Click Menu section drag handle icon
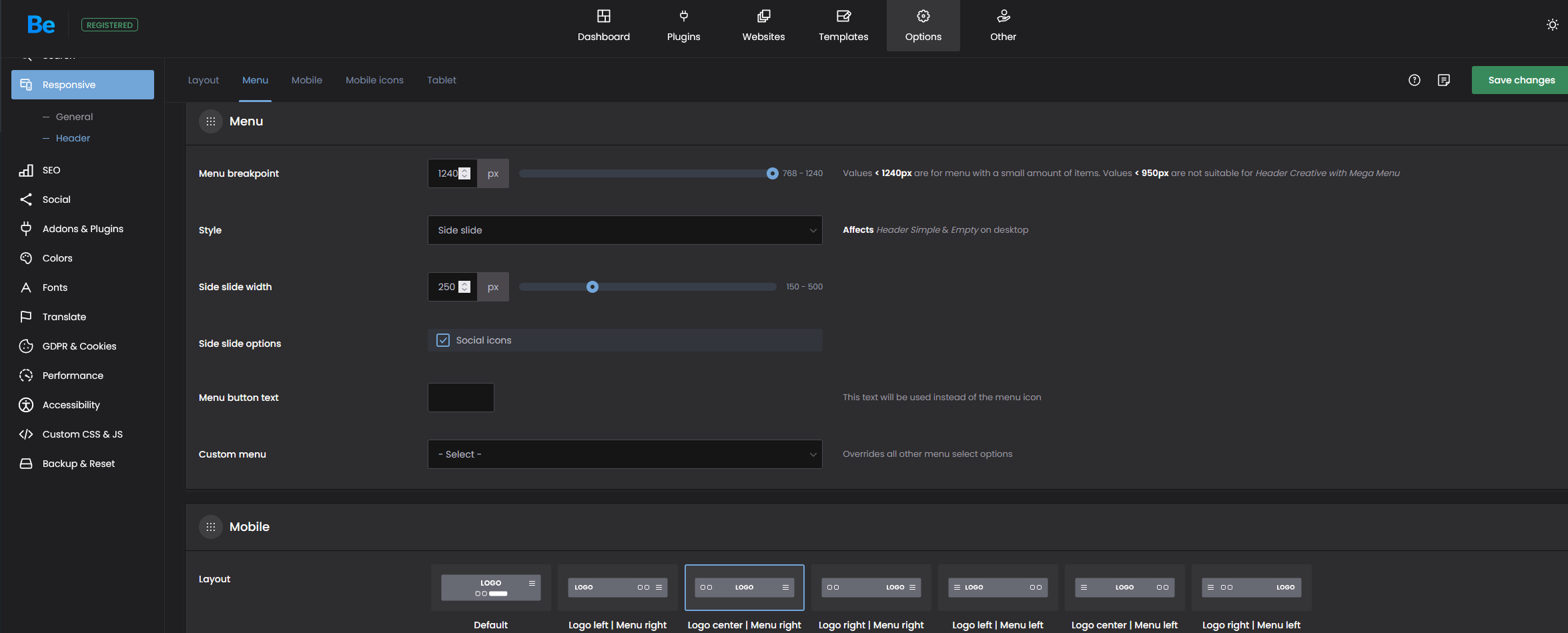Image resolution: width=1568 pixels, height=633 pixels. [211, 121]
